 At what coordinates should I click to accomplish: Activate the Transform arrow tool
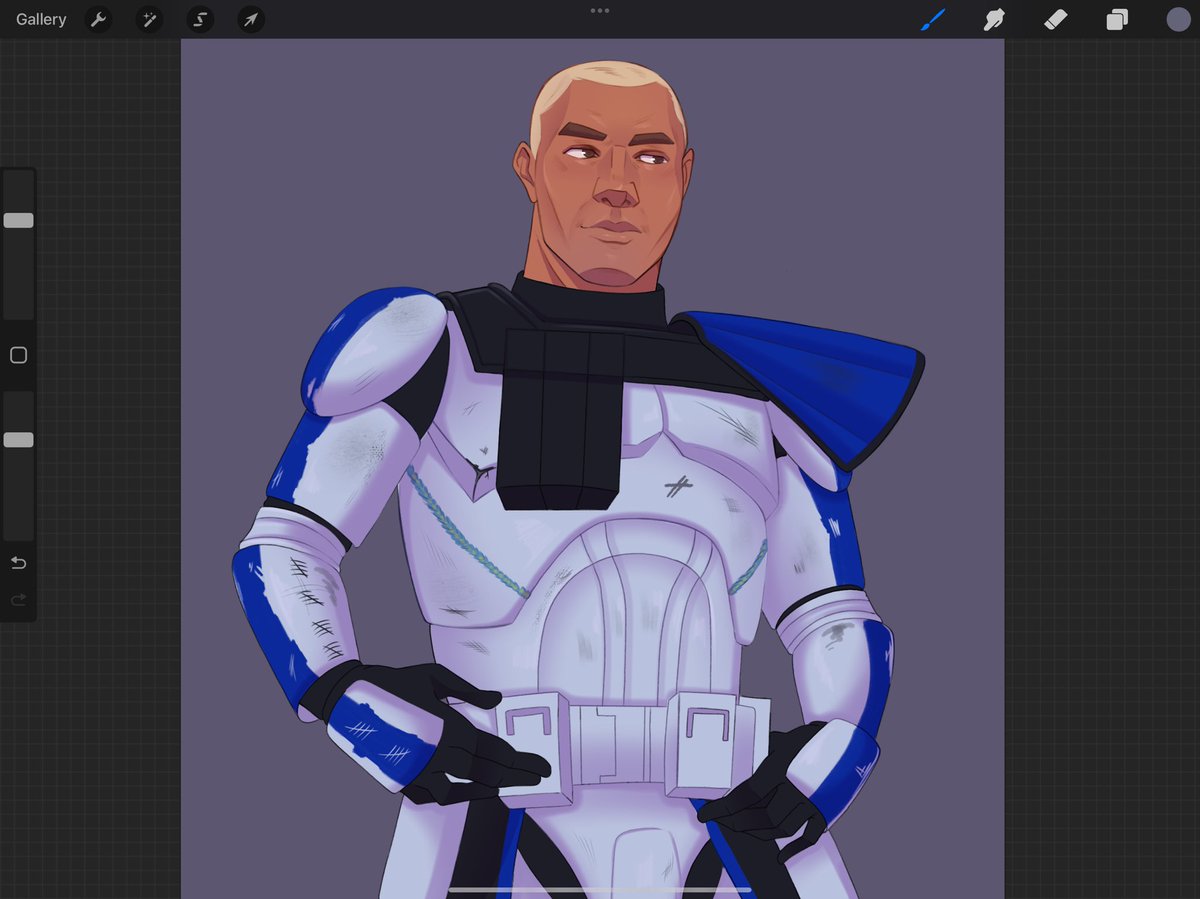pos(251,19)
